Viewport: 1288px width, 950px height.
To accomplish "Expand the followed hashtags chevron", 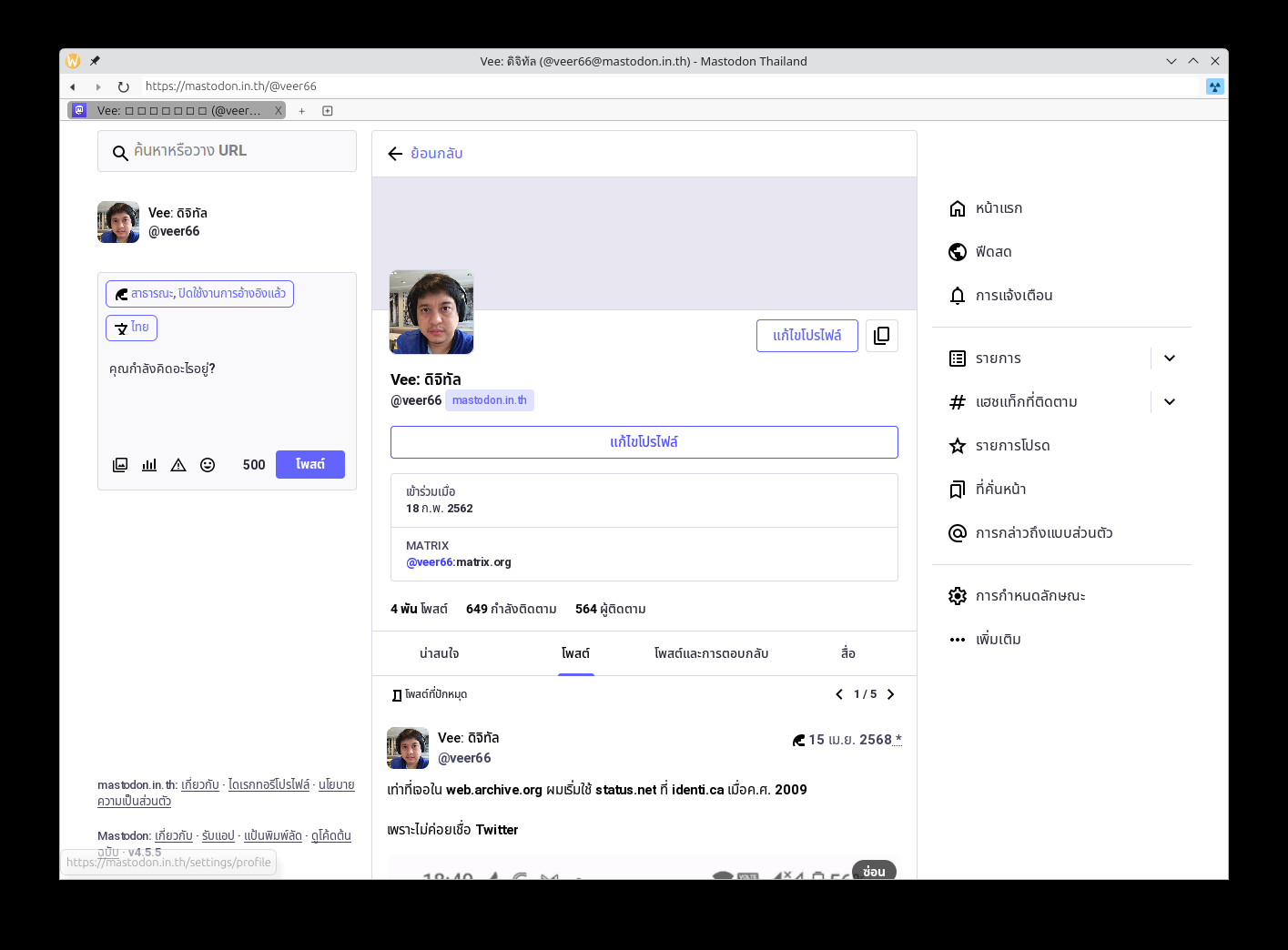I will pos(1170,402).
